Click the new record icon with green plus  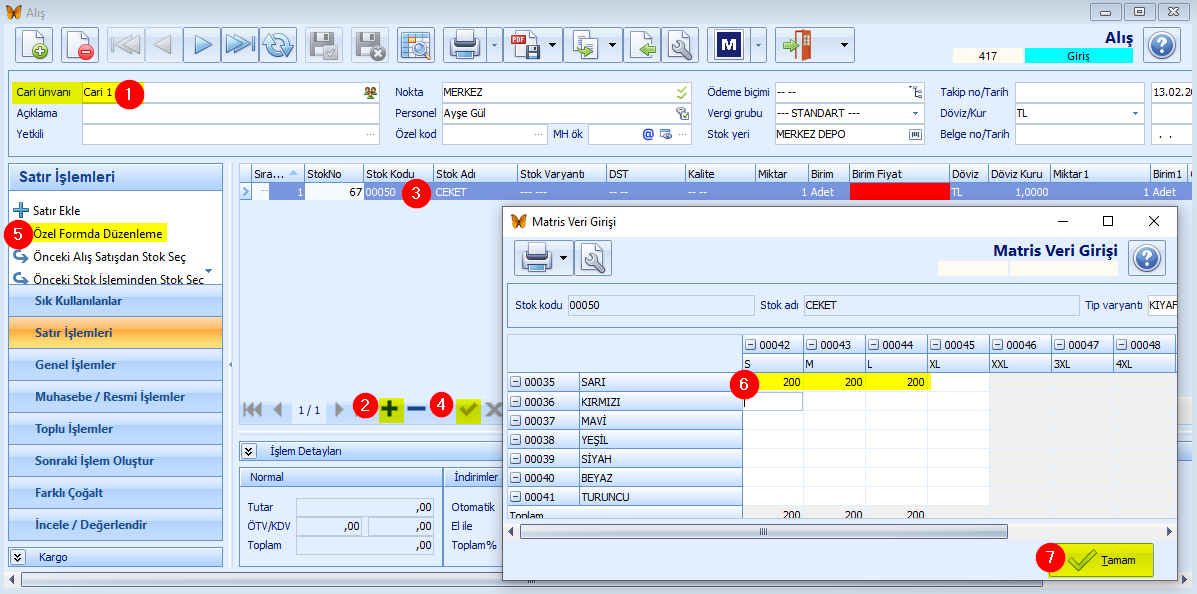click(x=34, y=45)
